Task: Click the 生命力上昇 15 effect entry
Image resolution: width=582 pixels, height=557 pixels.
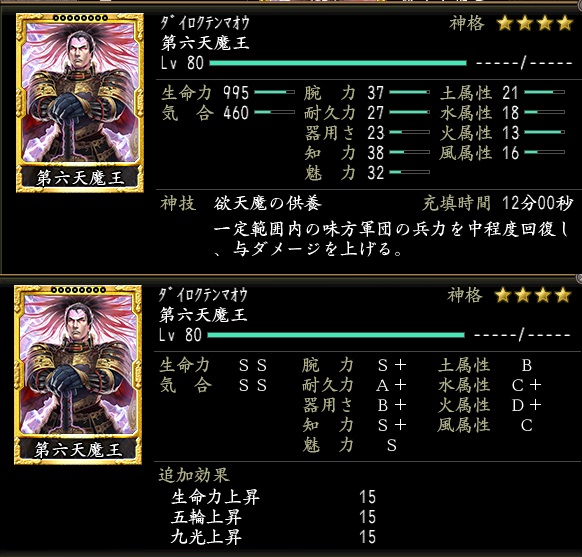Action: click(274, 497)
